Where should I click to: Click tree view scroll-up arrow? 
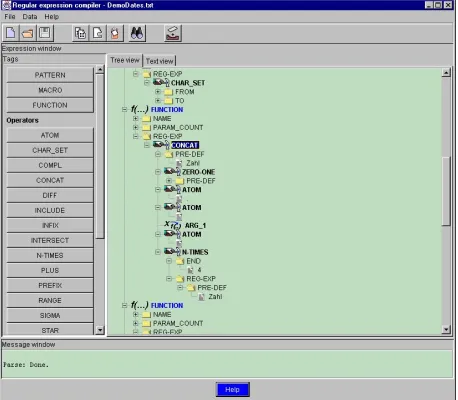tap(446, 72)
